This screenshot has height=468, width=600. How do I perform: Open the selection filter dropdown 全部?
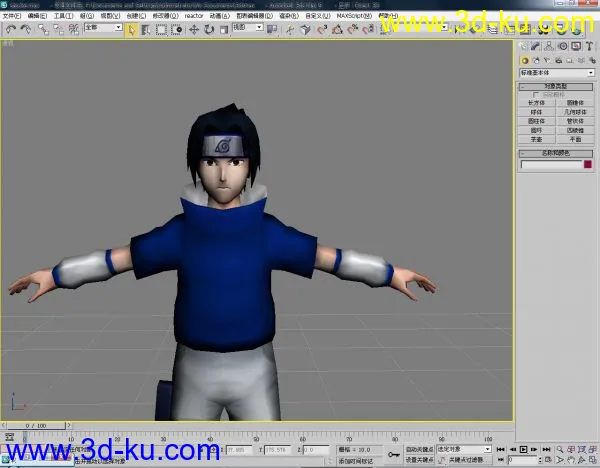pos(103,27)
